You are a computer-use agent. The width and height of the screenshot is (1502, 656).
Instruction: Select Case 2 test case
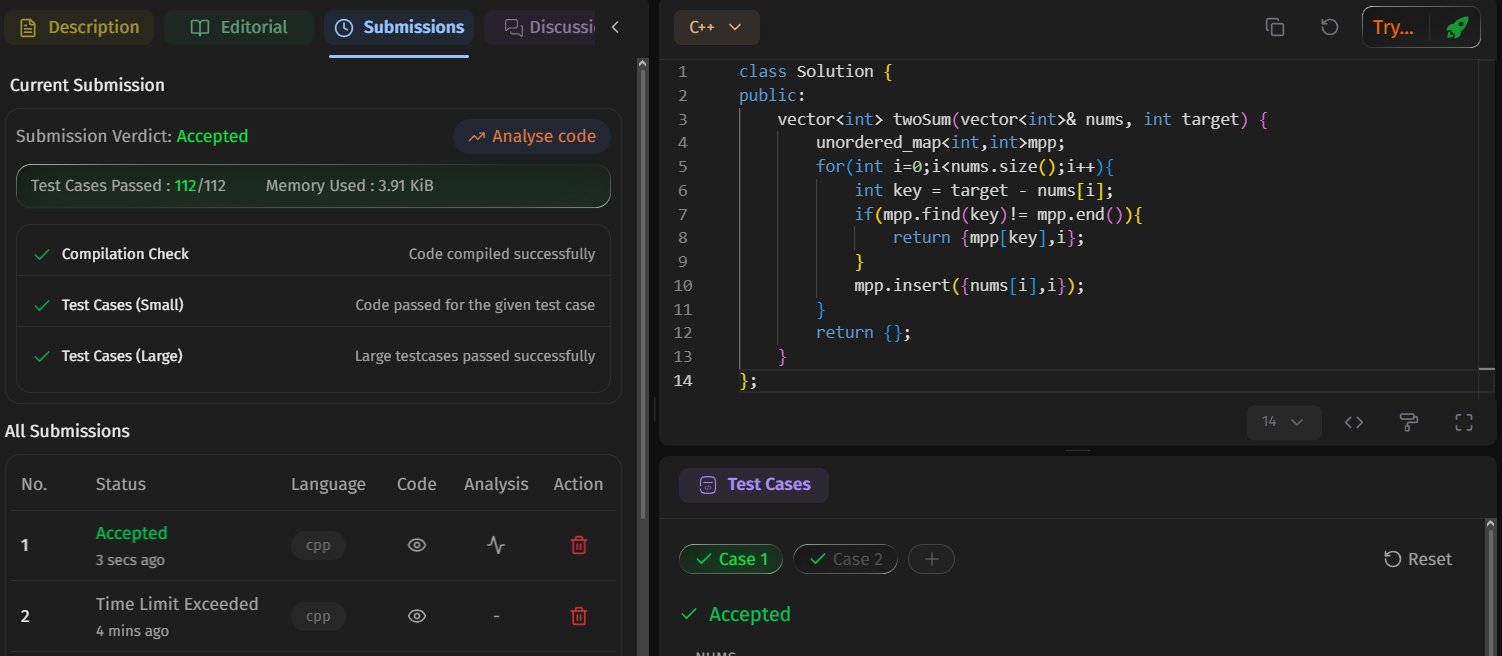tap(845, 559)
